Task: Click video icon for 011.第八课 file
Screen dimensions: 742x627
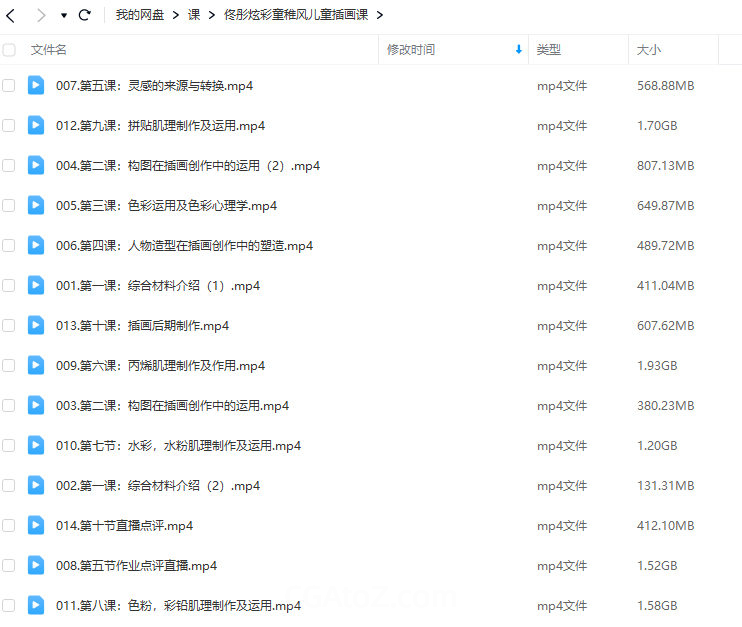Action: (x=36, y=606)
